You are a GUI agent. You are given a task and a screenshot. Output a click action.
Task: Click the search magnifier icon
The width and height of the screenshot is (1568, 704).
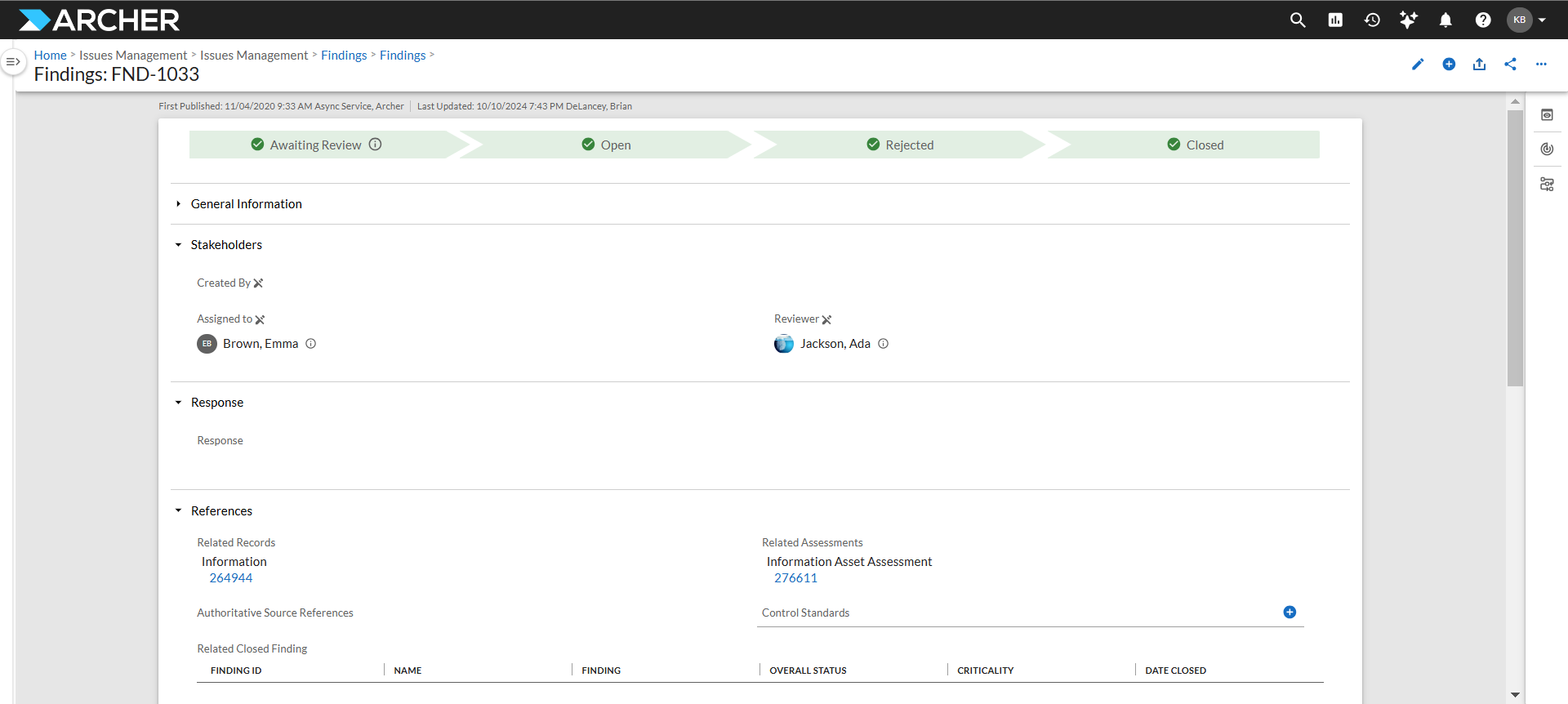click(1298, 20)
